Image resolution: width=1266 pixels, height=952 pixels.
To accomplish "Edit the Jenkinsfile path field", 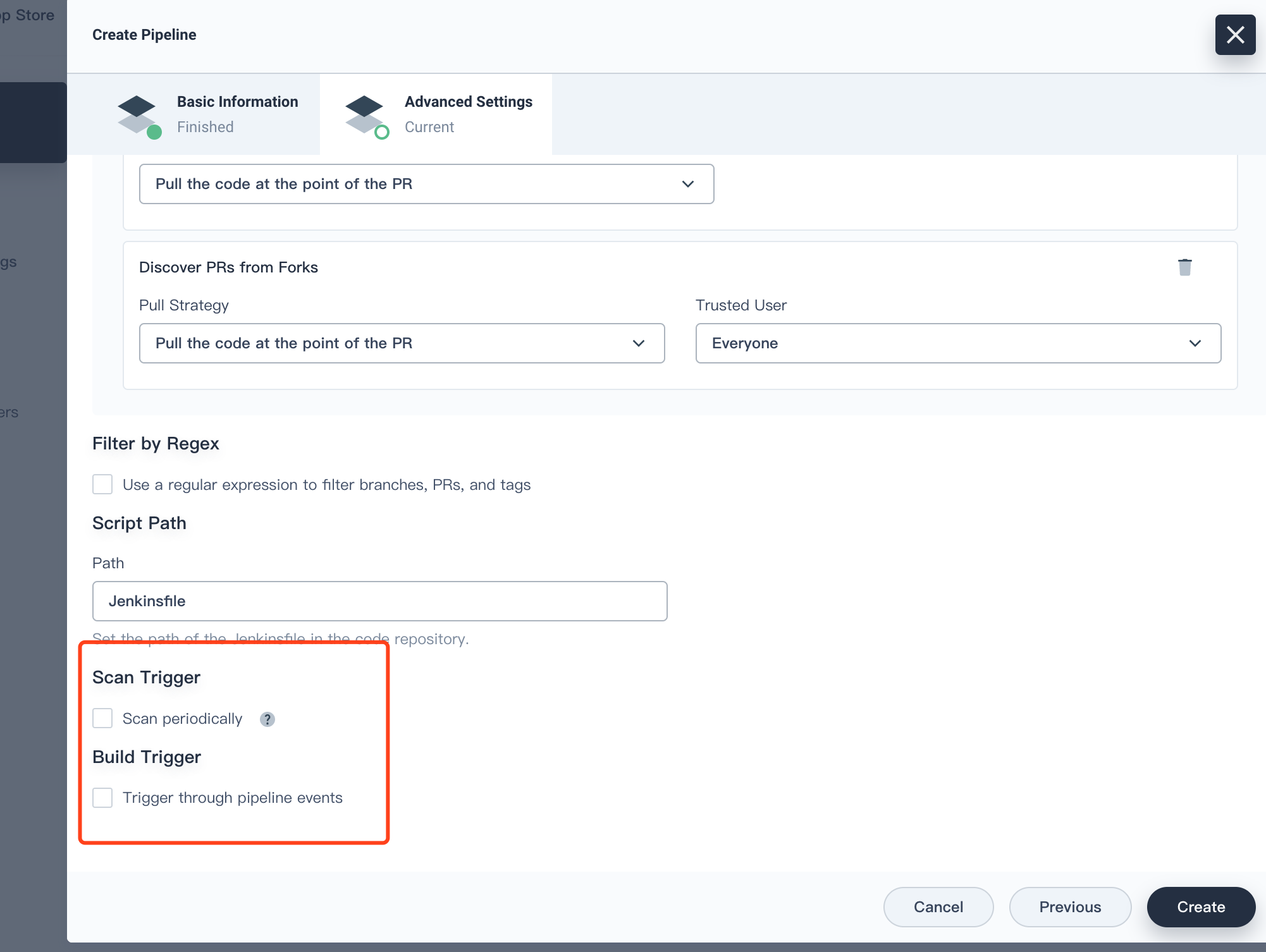I will click(x=379, y=601).
